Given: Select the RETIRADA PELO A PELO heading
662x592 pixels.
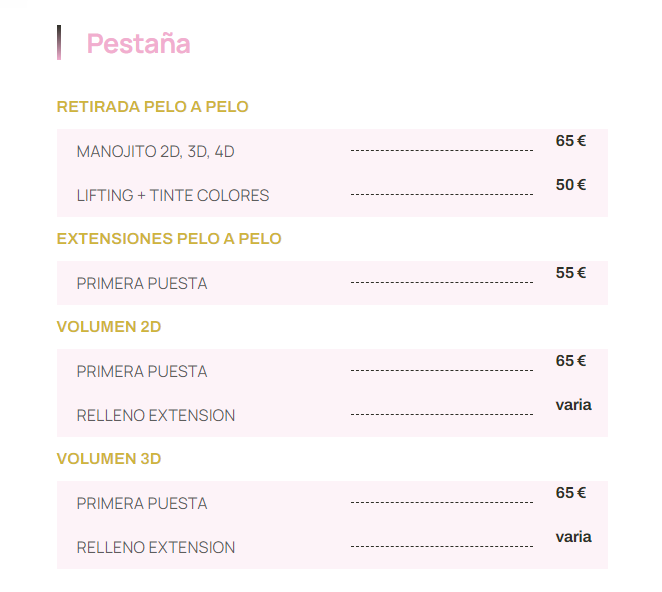Looking at the screenshot, I should [152, 107].
